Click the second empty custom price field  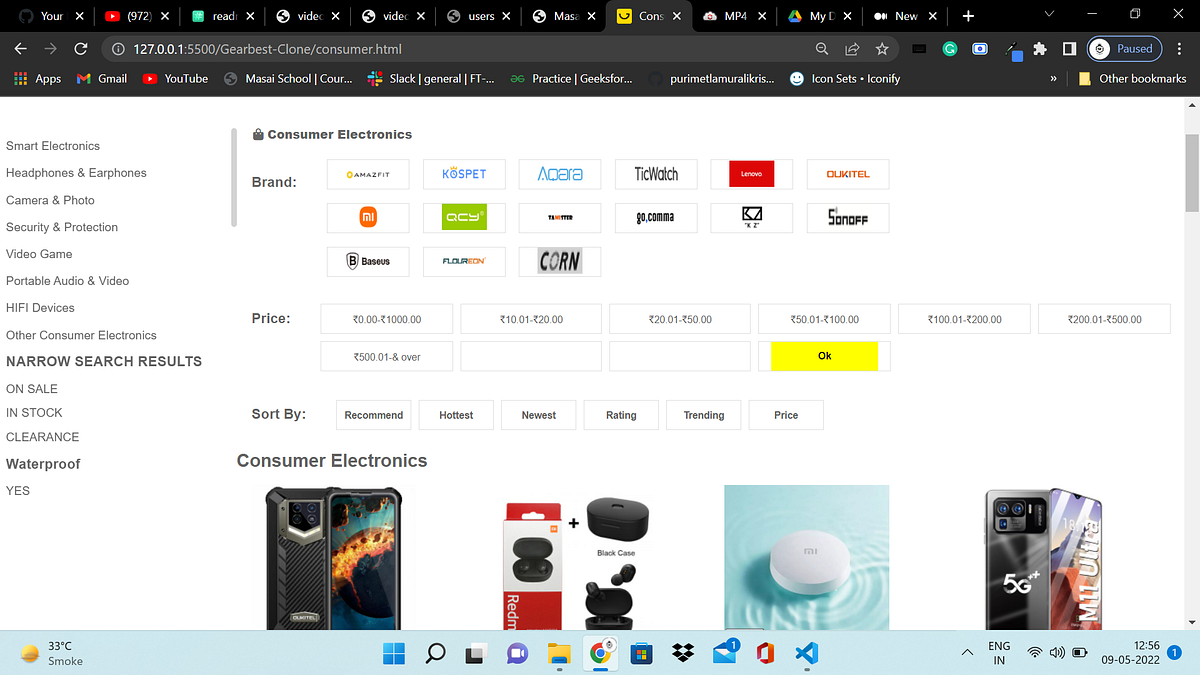click(x=680, y=356)
